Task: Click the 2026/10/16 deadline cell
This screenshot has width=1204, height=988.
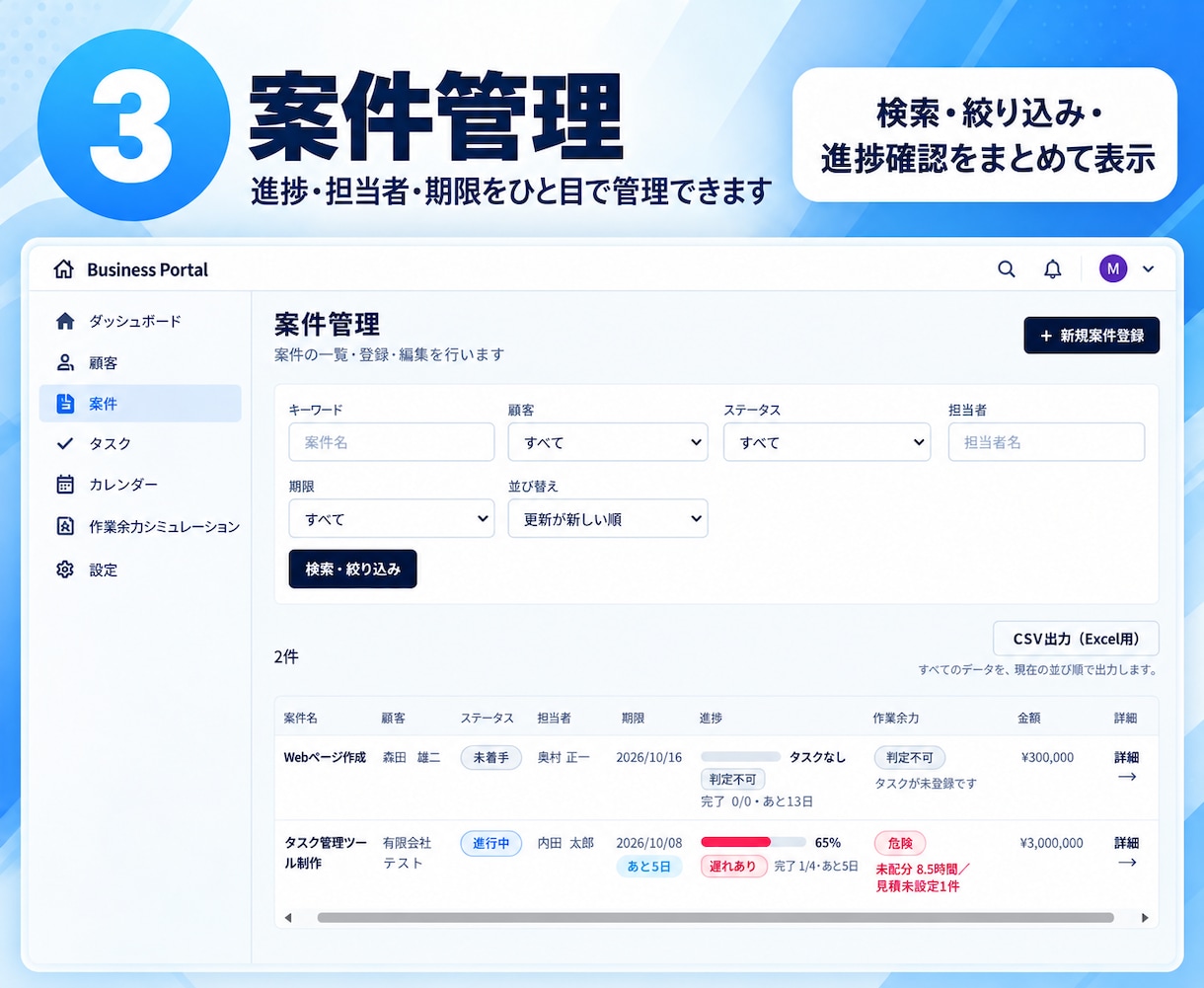Action: click(x=648, y=757)
